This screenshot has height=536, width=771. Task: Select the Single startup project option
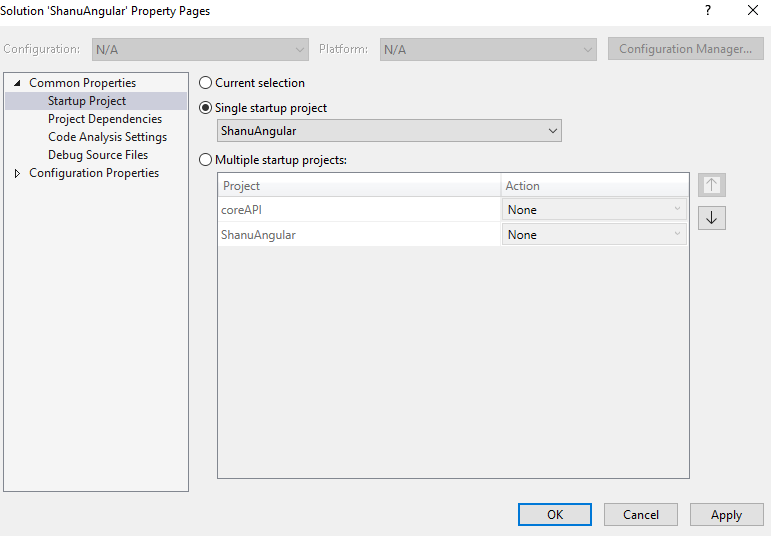(207, 108)
